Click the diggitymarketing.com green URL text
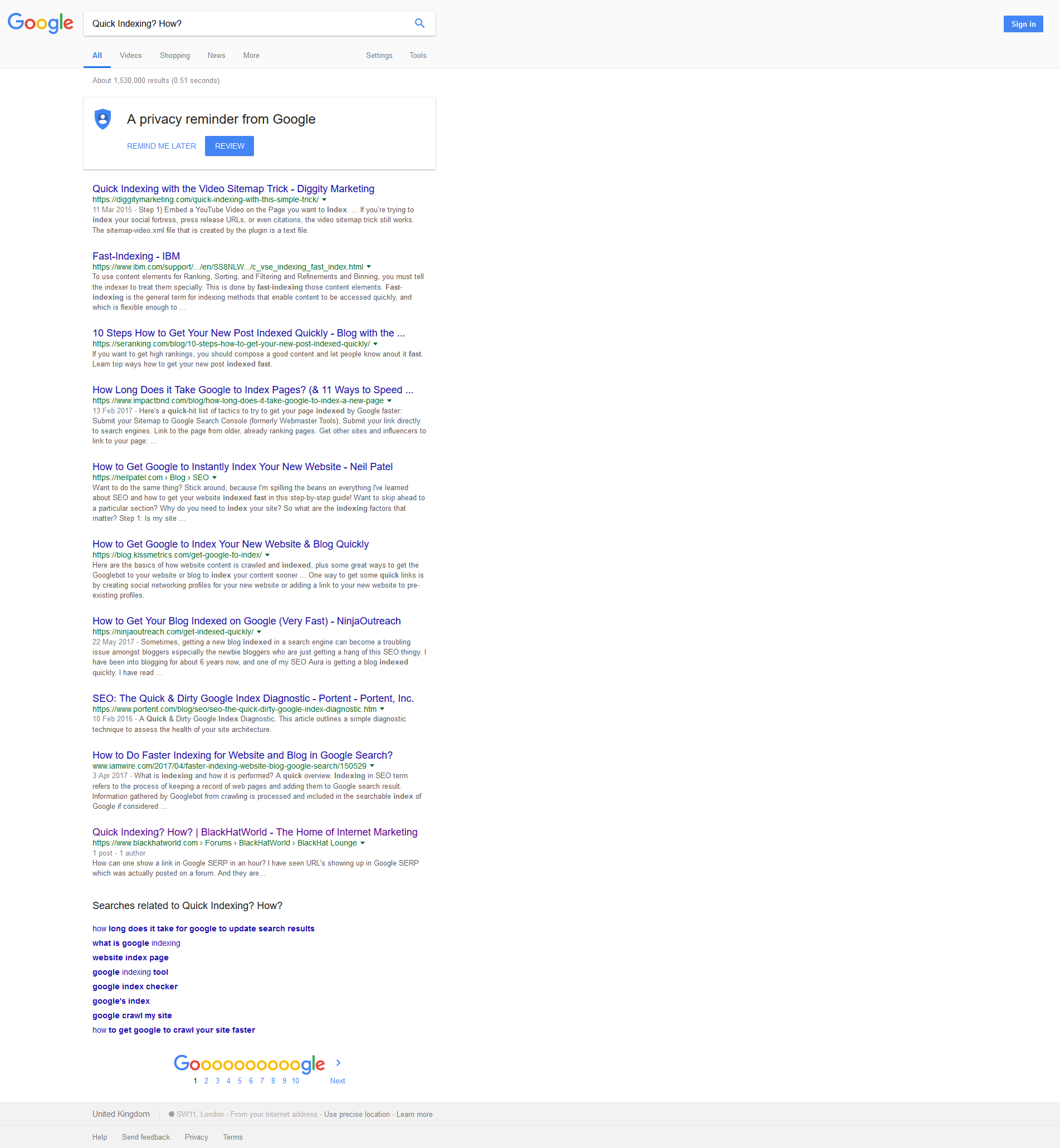This screenshot has height=1148, width=1060. tap(206, 199)
